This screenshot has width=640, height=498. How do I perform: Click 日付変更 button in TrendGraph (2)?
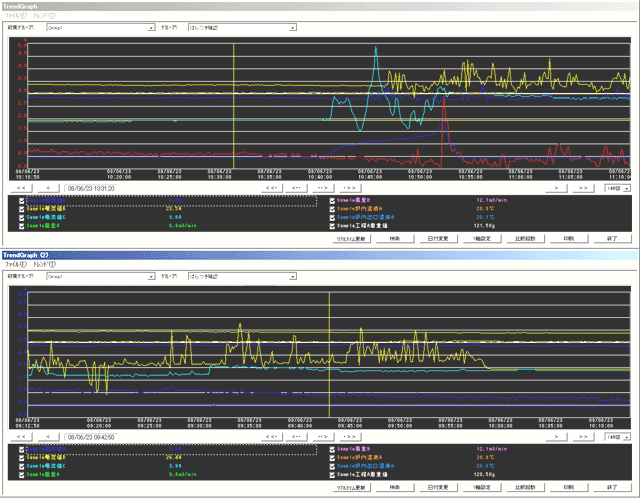coord(438,487)
